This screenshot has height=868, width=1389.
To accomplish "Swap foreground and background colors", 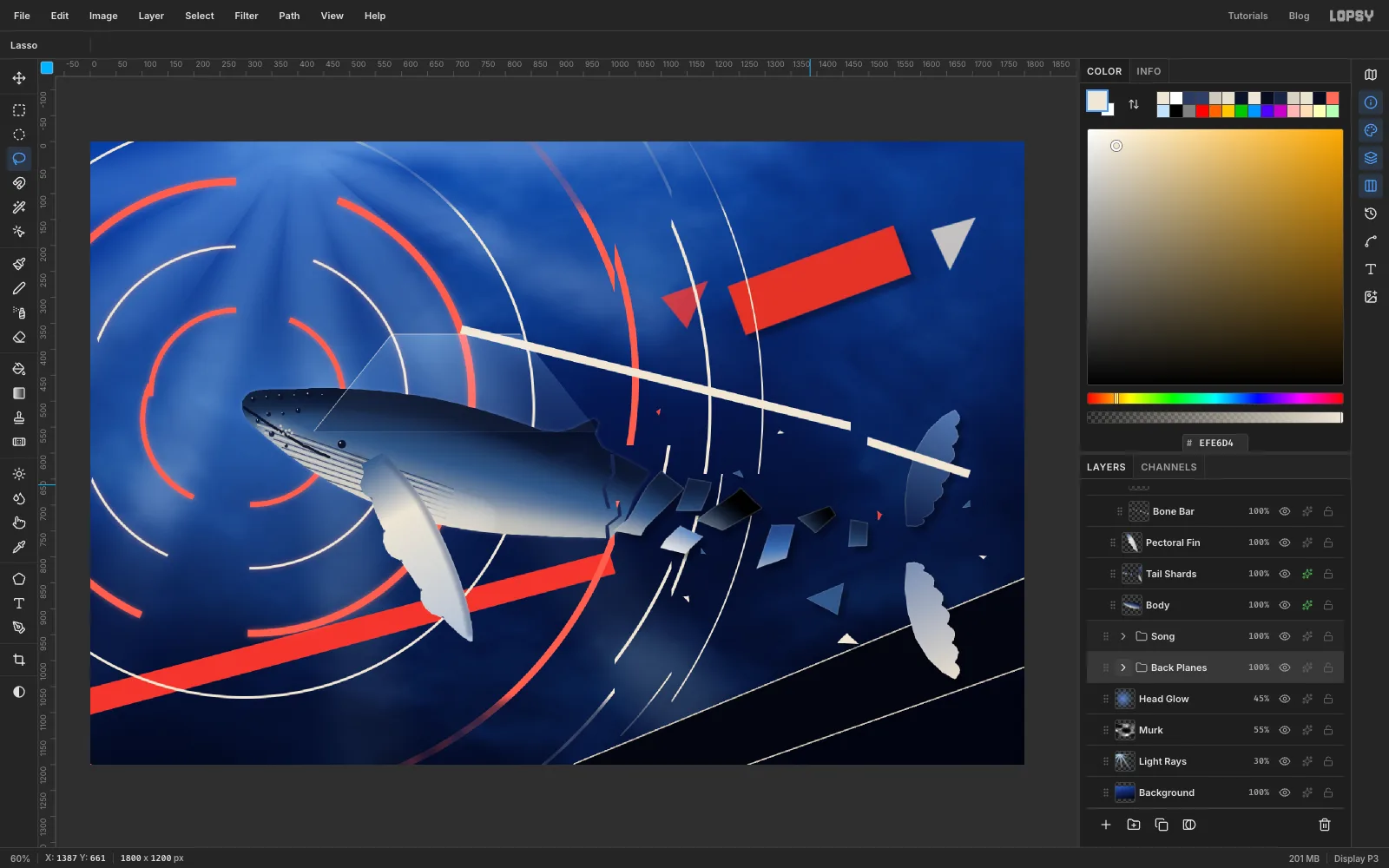I will (x=1134, y=104).
